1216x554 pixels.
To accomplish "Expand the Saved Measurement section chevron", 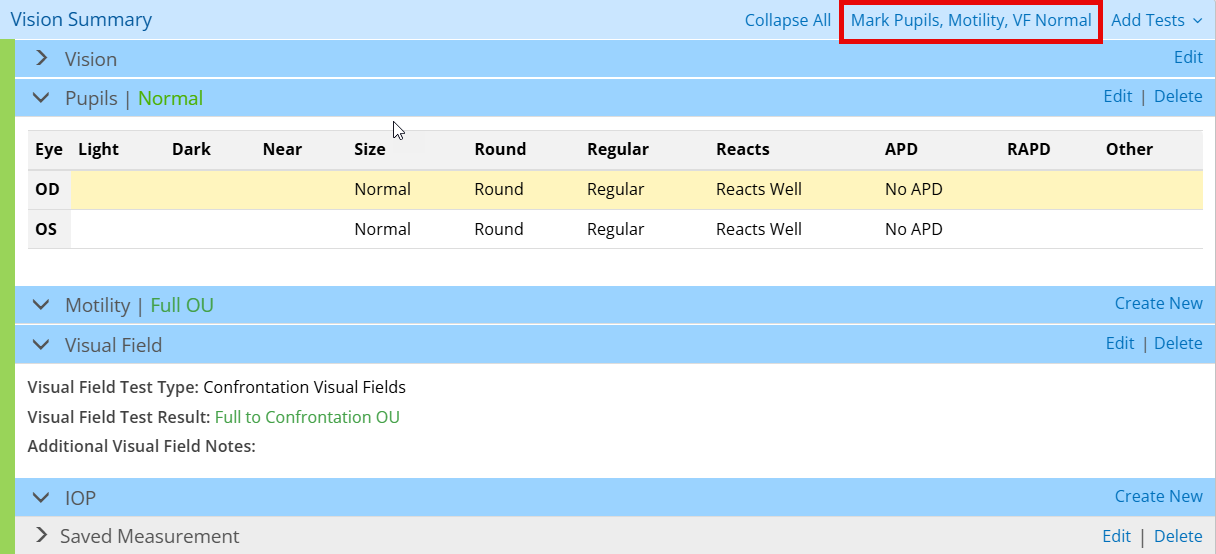I will point(41,536).
